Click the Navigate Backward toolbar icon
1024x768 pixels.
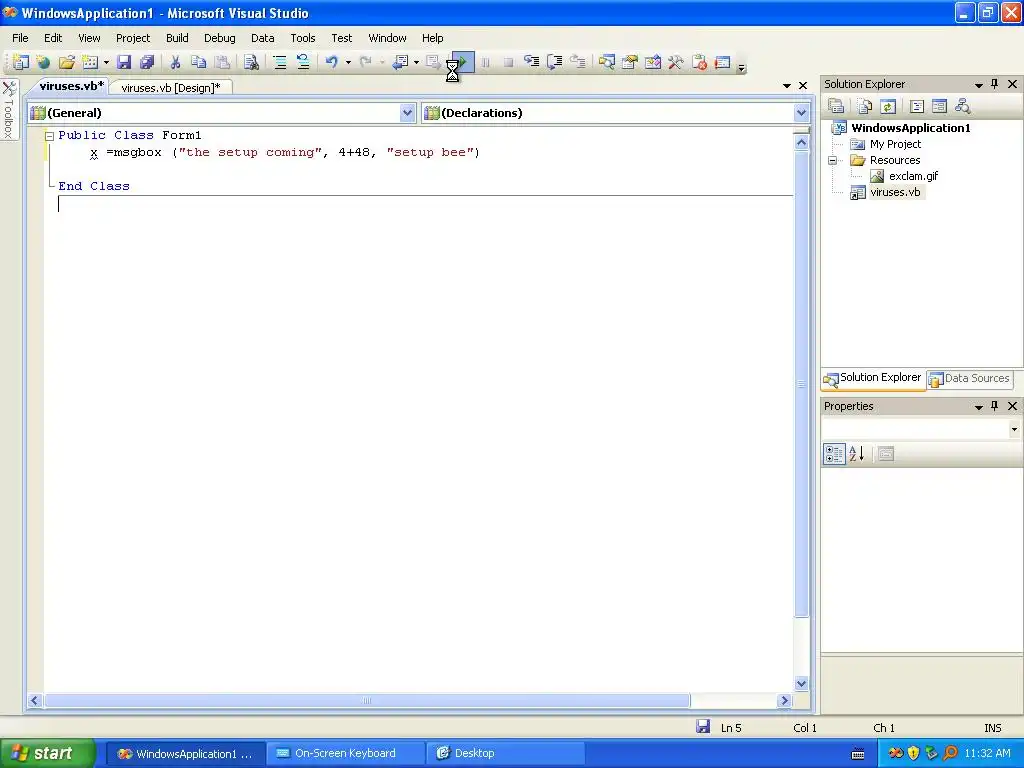(x=400, y=62)
